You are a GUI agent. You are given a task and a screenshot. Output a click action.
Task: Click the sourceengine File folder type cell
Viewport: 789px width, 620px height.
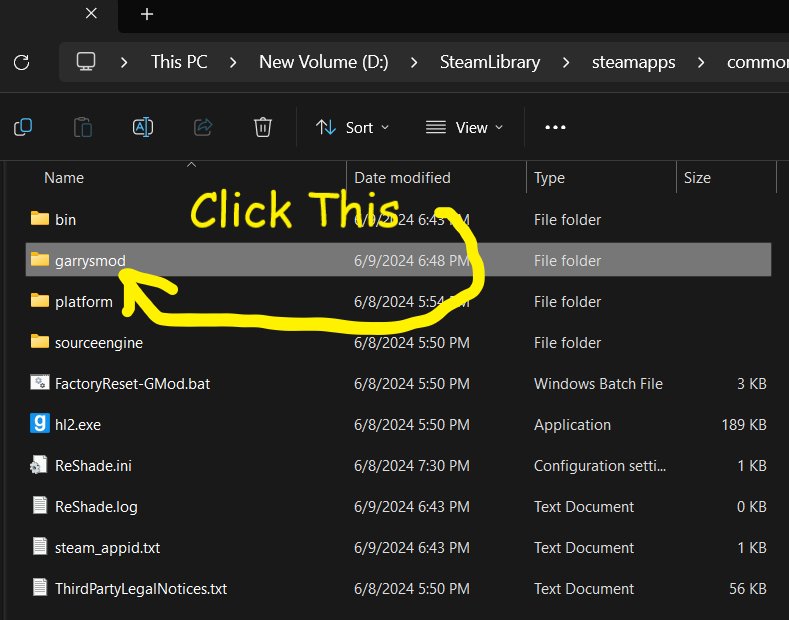pos(567,343)
